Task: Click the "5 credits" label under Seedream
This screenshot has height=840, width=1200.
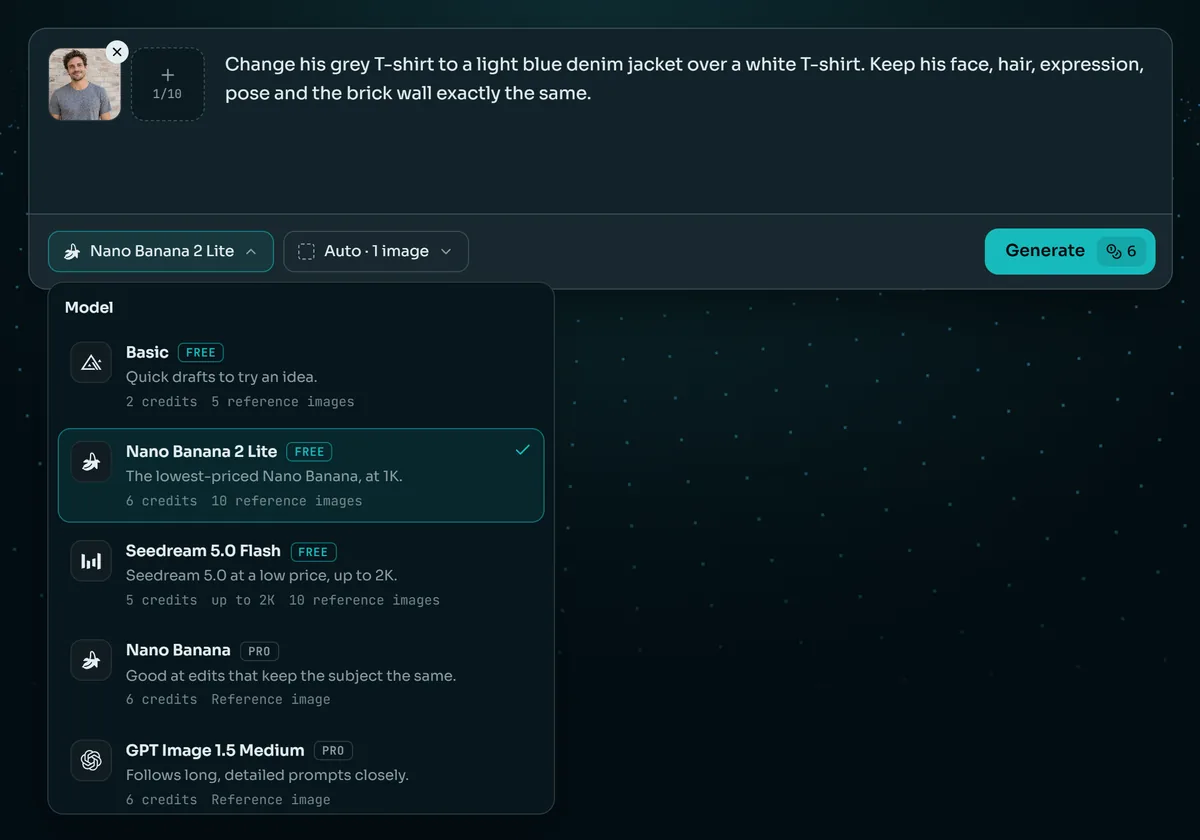Action: click(161, 601)
